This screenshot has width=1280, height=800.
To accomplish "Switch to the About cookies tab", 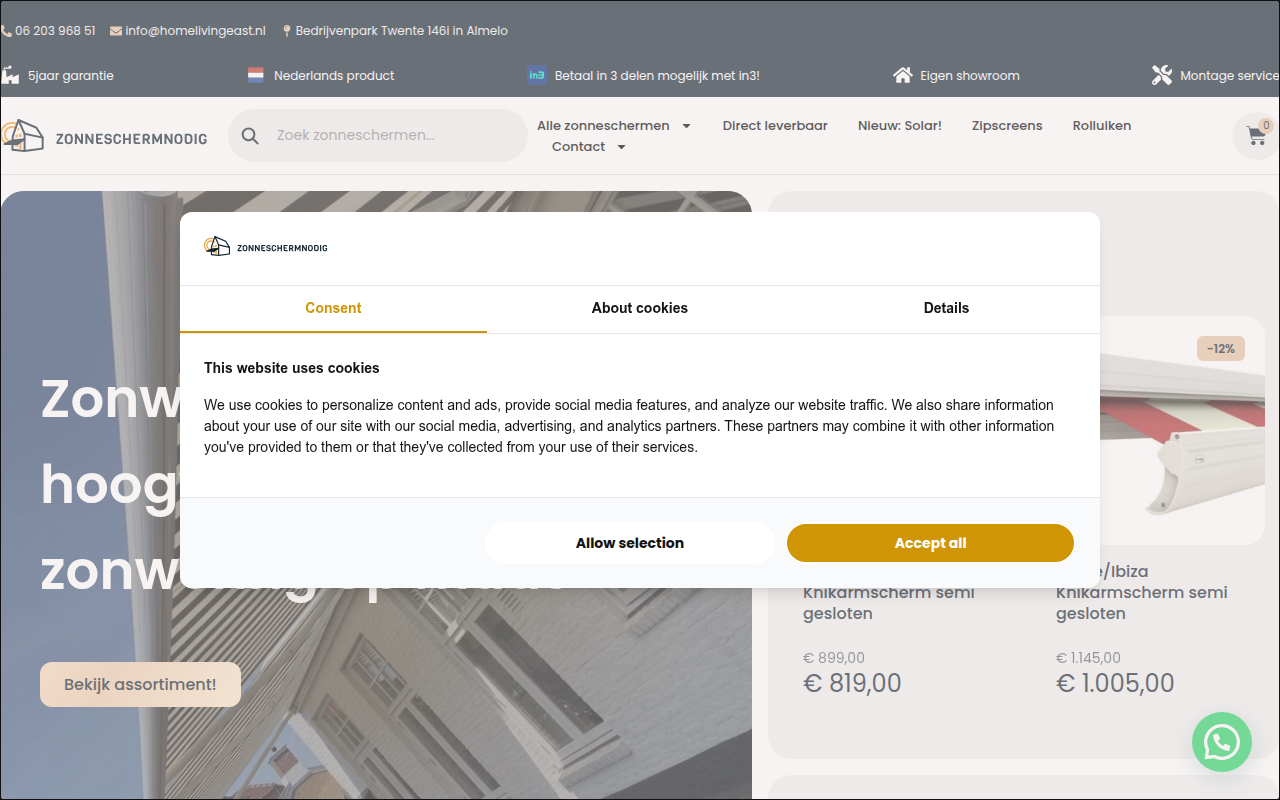I will point(640,309).
